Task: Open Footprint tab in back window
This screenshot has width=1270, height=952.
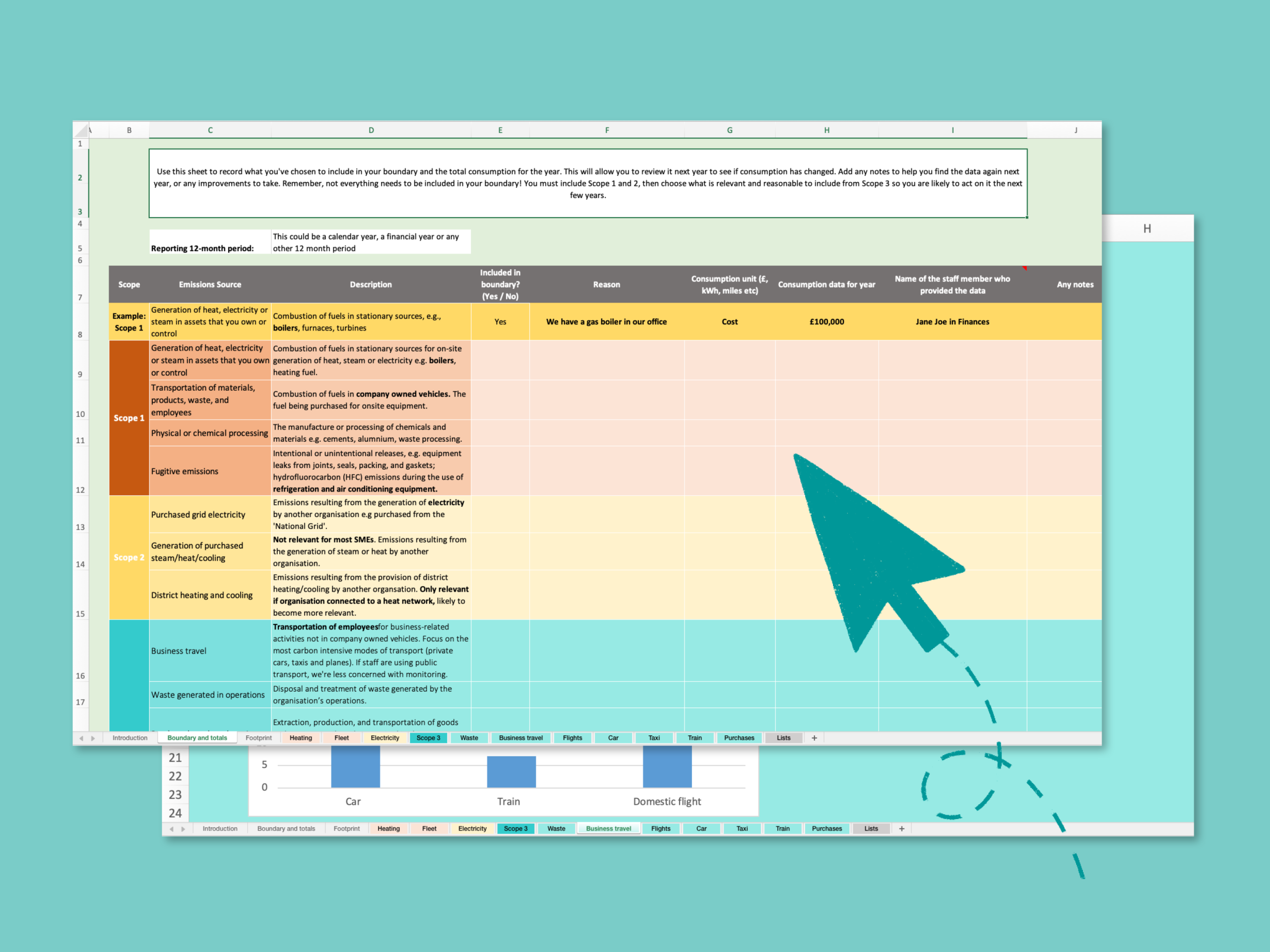Action: (x=347, y=829)
